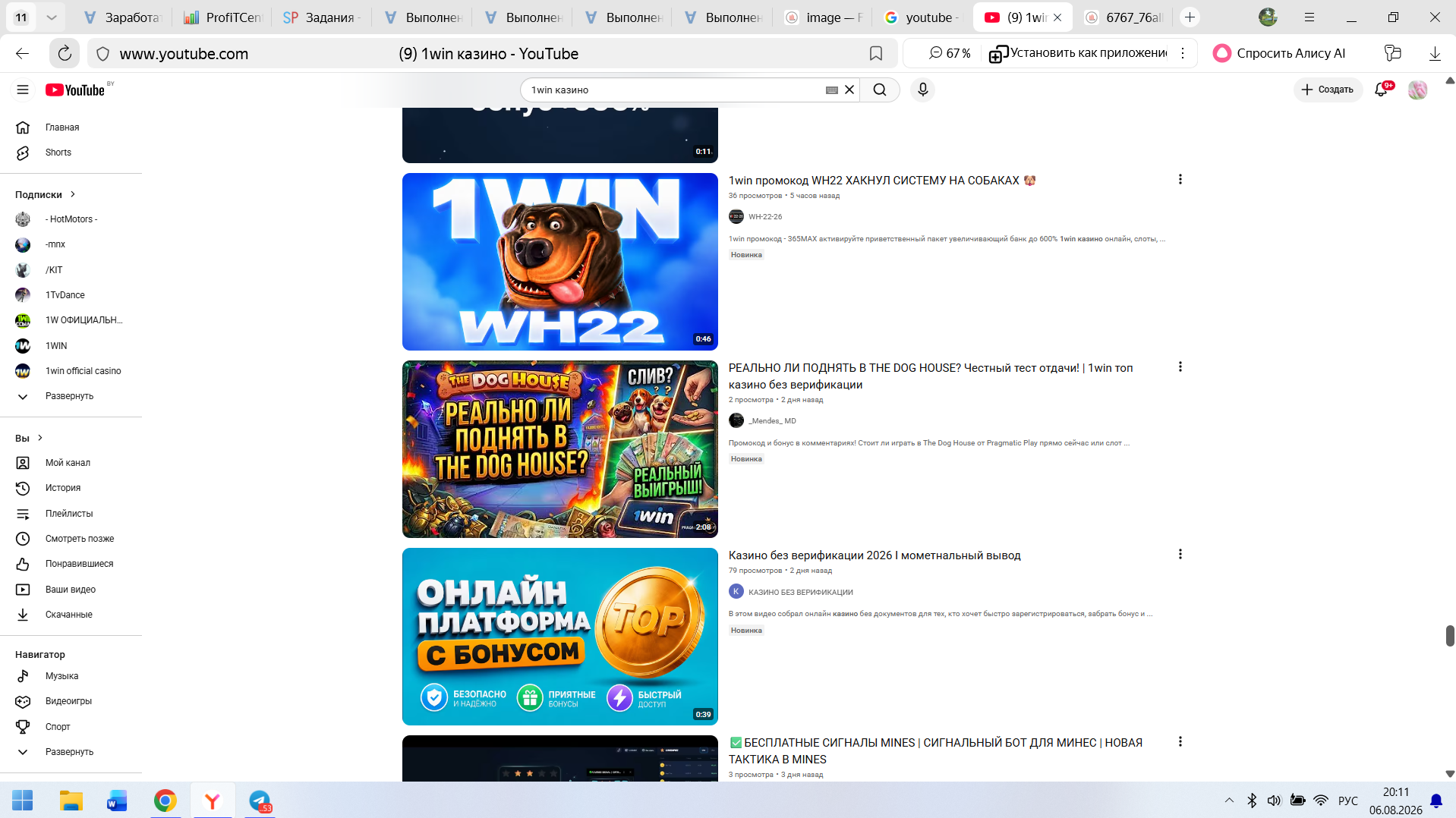Image resolution: width=1456 pixels, height=818 pixels.
Task: Open the КАЗИНО БЕЗ ВЕРИФИКАЦИИ channel link
Action: tap(801, 593)
